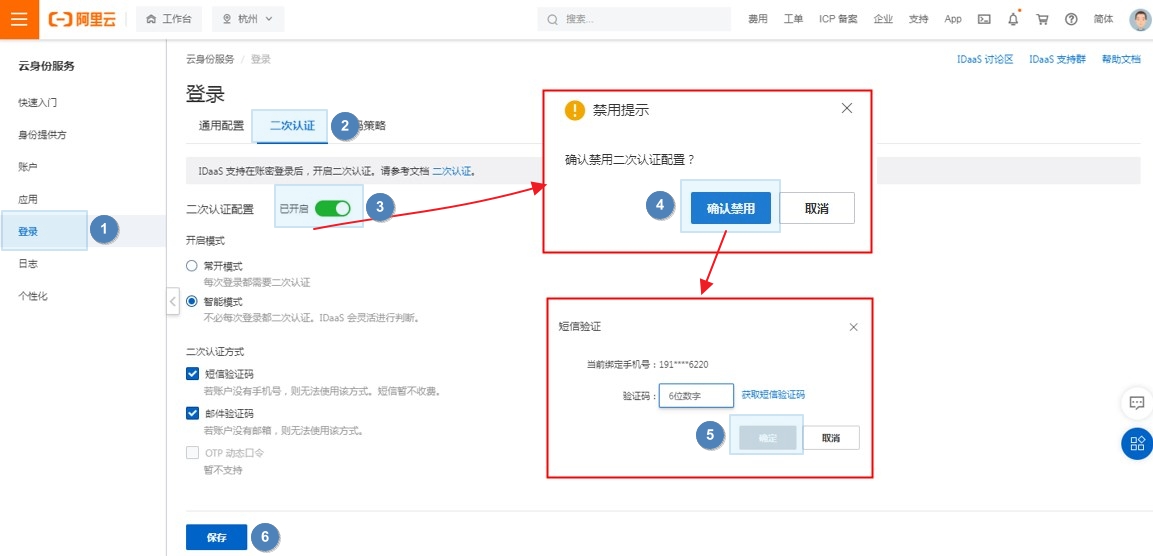Open the hamburger main menu
The height and width of the screenshot is (556, 1153).
[x=18, y=19]
